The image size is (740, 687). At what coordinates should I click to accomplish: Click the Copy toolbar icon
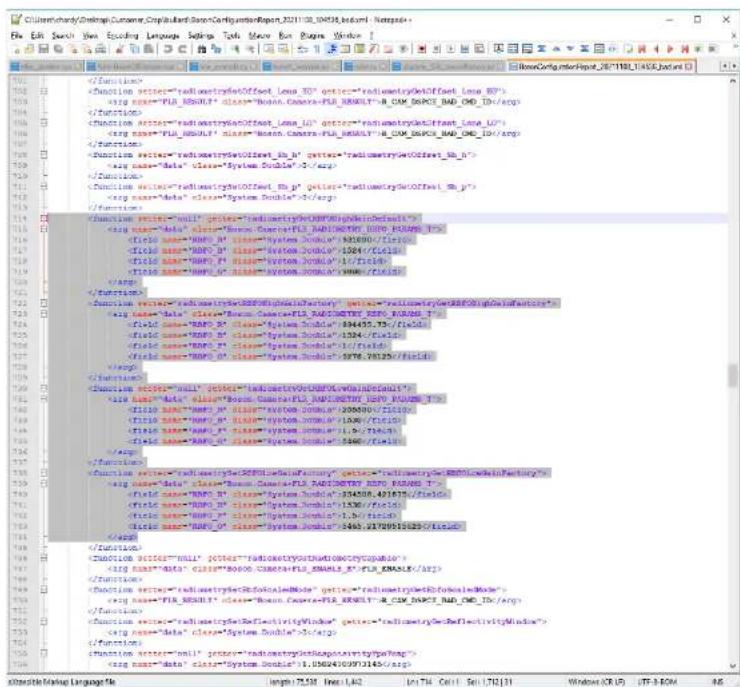135,49
